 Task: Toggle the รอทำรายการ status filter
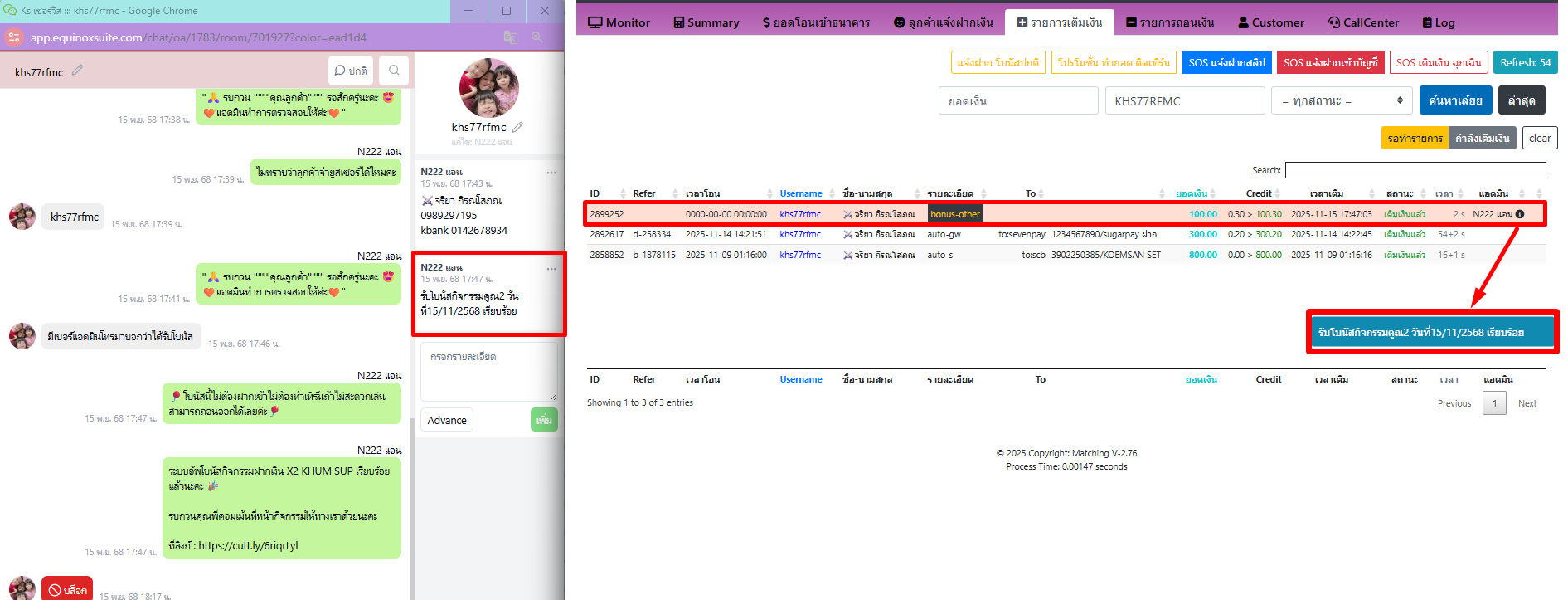[1415, 139]
